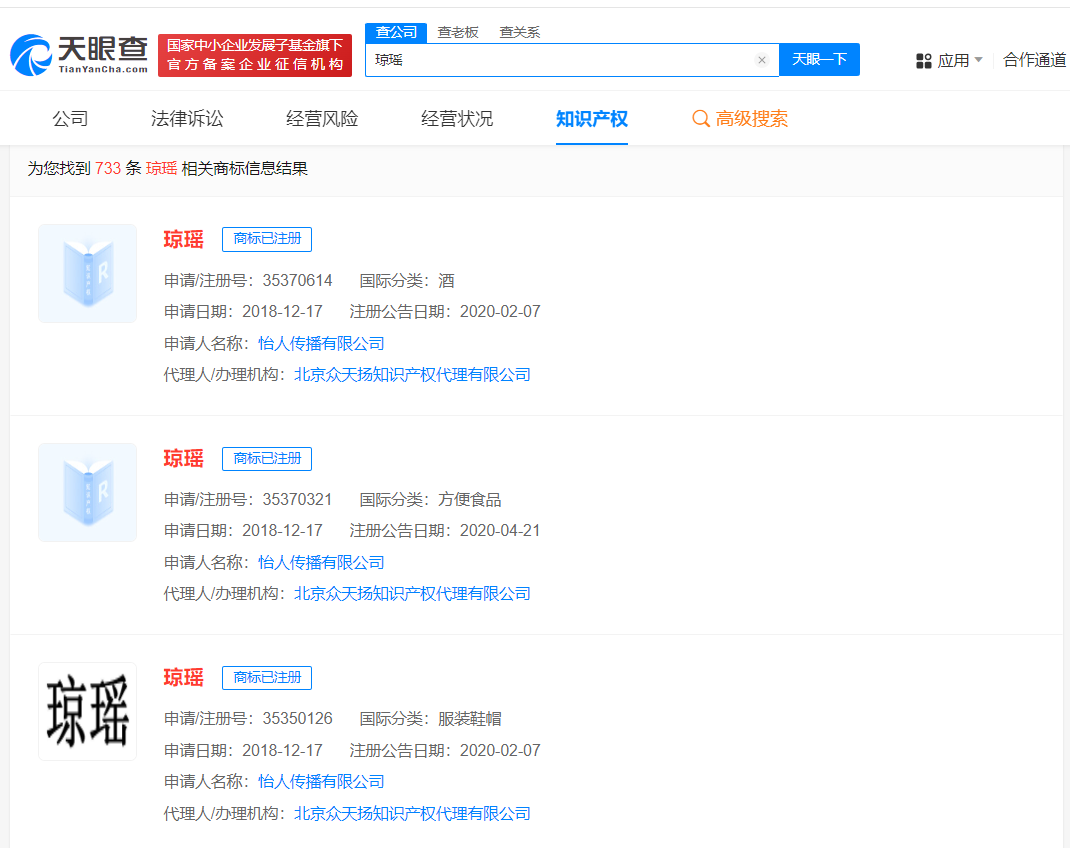Click the 合作通道 link
Viewport: 1070px width, 848px height.
point(1034,60)
